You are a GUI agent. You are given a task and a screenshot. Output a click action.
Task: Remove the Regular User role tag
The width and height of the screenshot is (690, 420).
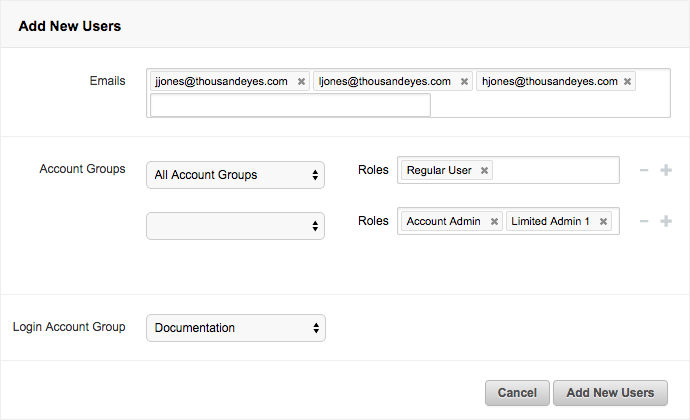tap(485, 171)
